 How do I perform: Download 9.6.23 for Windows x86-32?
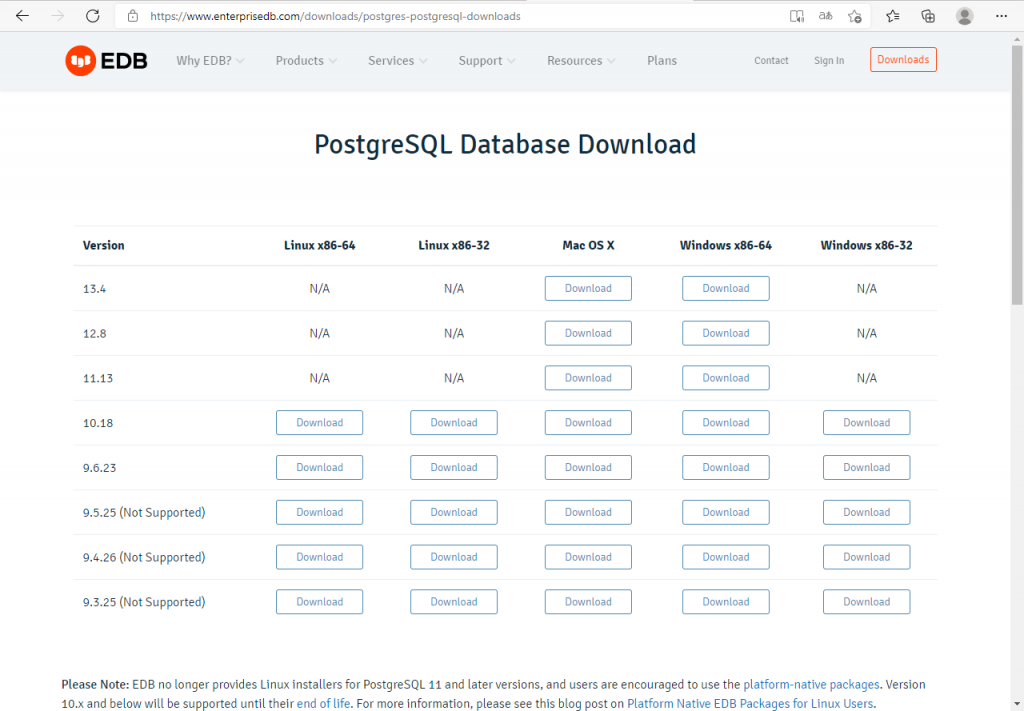(x=867, y=467)
